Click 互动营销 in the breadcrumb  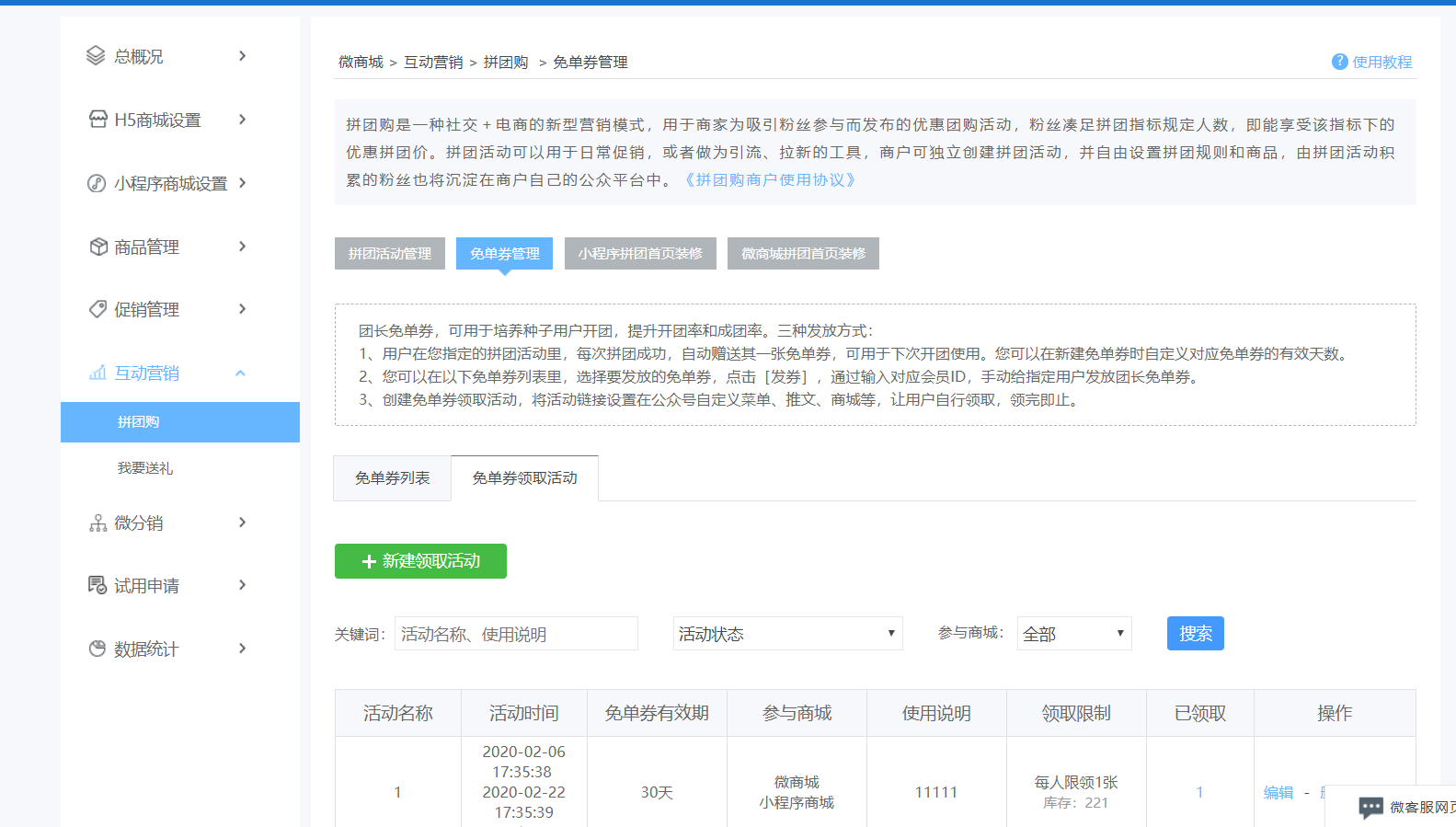point(433,62)
